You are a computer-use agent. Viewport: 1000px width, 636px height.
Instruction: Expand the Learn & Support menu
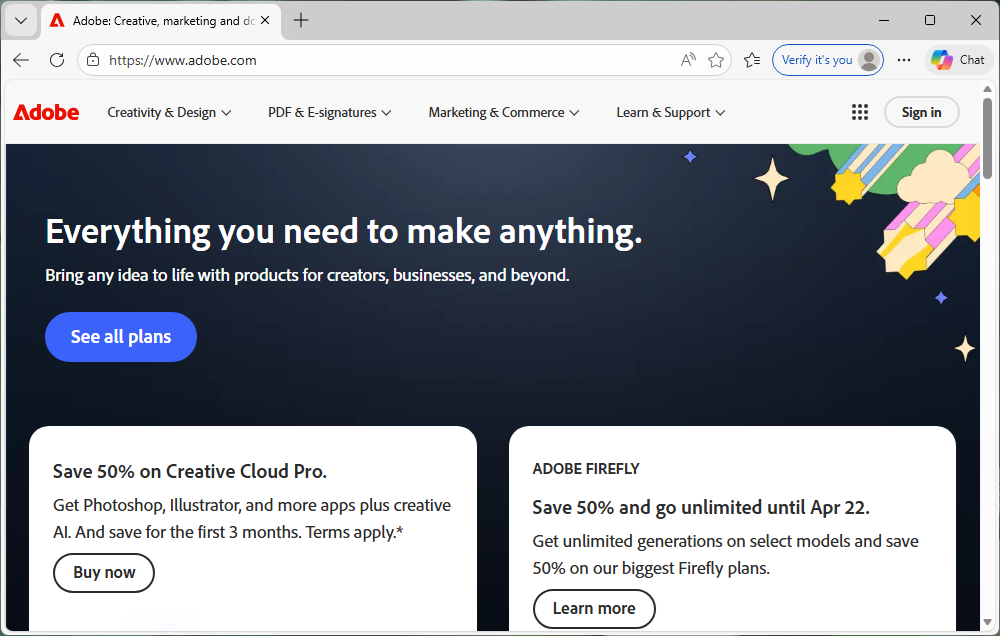670,112
